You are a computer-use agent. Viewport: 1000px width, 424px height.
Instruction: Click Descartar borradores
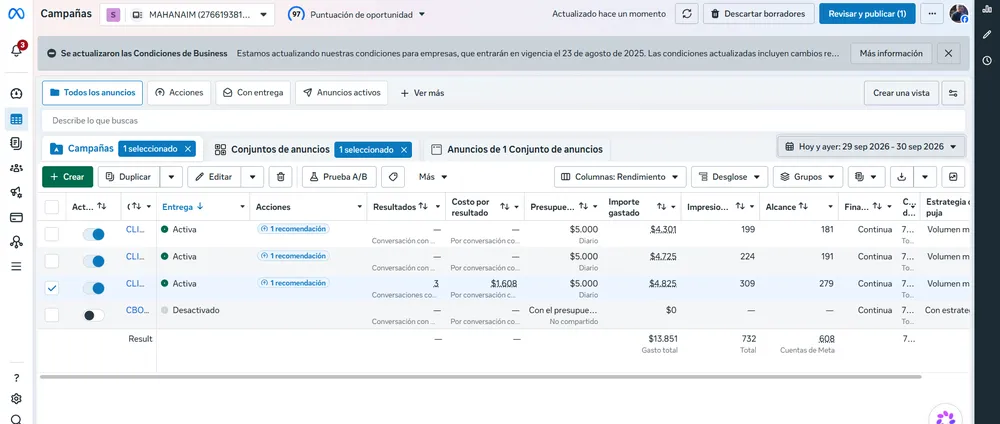pyautogui.click(x=759, y=14)
